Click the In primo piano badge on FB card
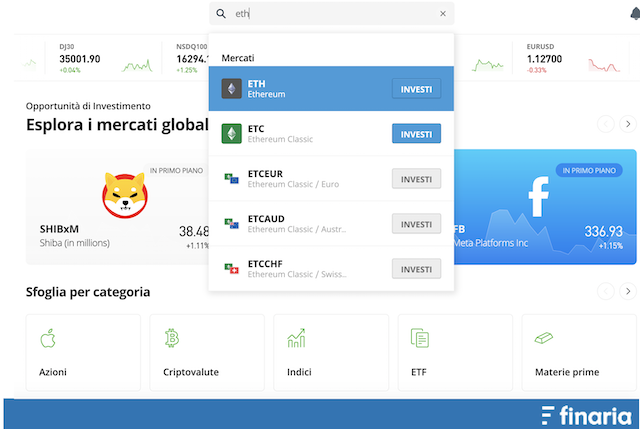The width and height of the screenshot is (640, 429). coord(589,171)
